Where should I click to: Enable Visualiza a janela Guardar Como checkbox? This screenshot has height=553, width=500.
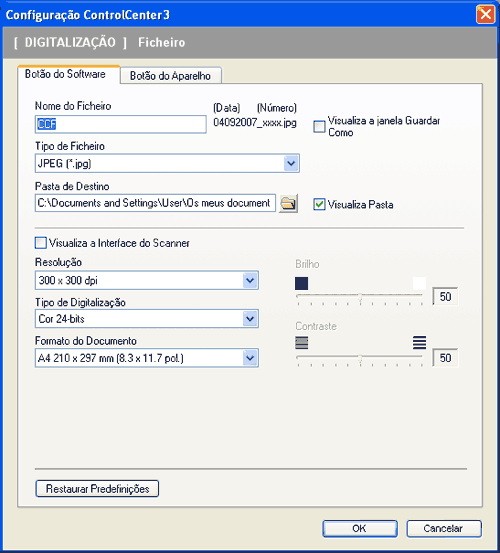coord(319,127)
